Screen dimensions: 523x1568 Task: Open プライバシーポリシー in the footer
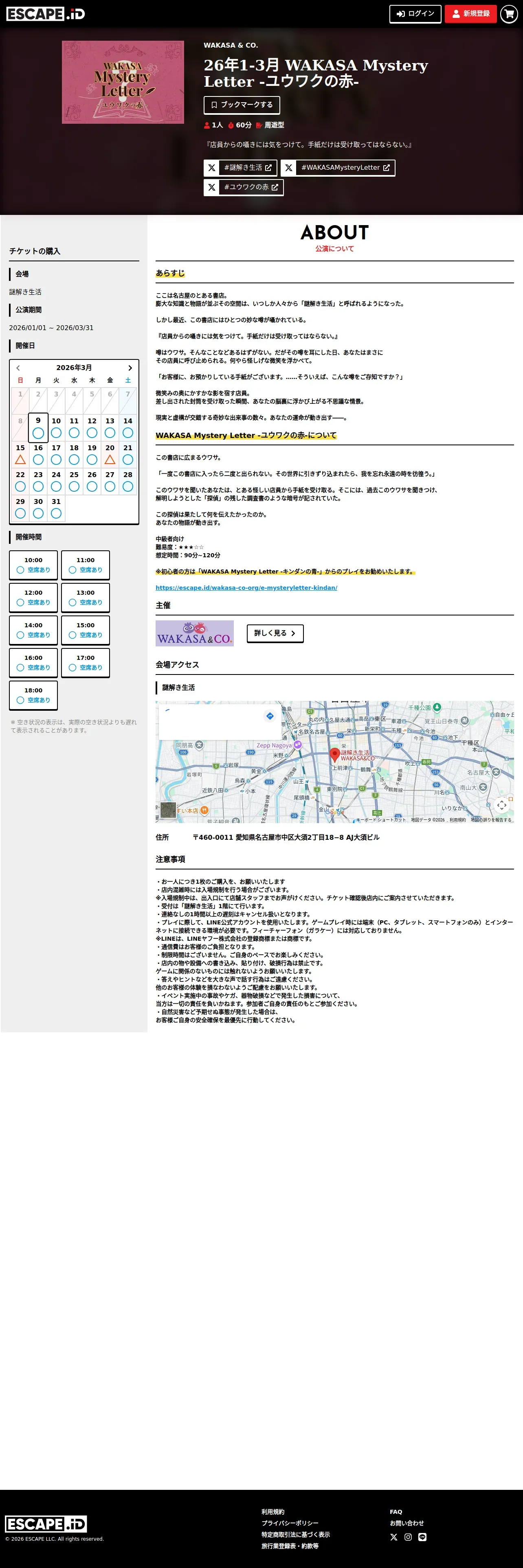click(x=290, y=1524)
